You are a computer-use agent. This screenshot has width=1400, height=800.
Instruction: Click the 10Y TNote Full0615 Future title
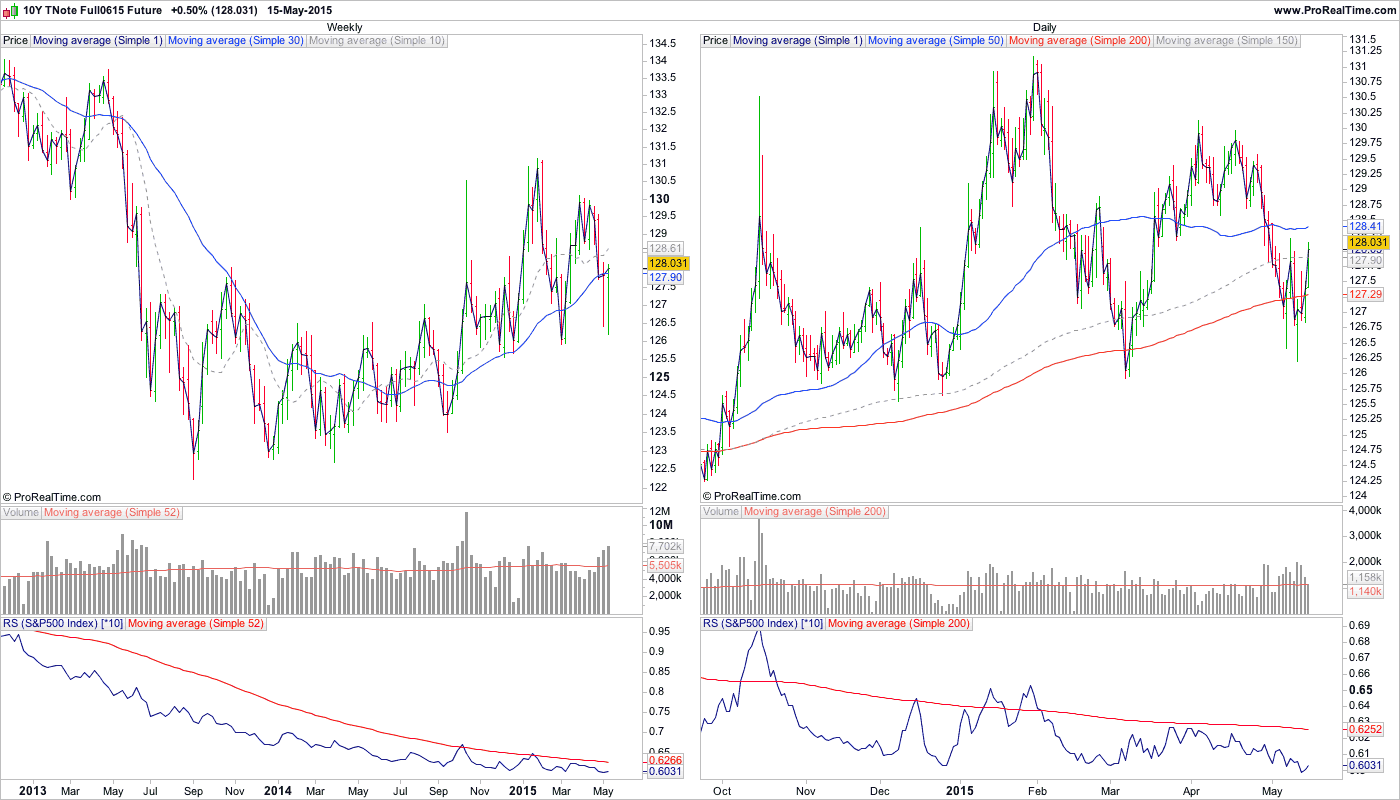tap(92, 10)
